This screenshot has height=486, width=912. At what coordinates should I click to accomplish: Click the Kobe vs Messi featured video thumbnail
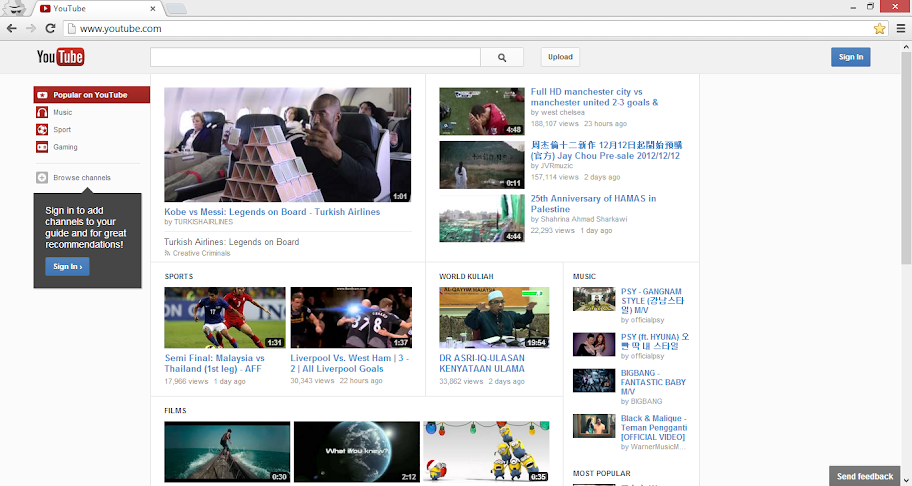click(x=287, y=145)
